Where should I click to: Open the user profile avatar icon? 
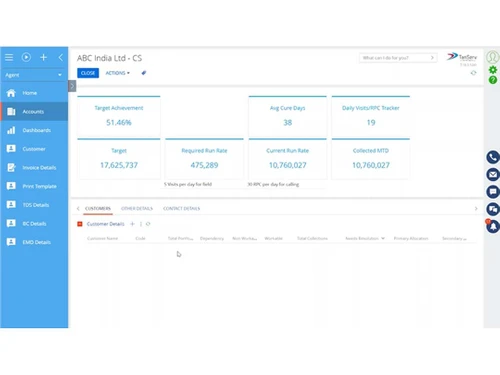493,57
